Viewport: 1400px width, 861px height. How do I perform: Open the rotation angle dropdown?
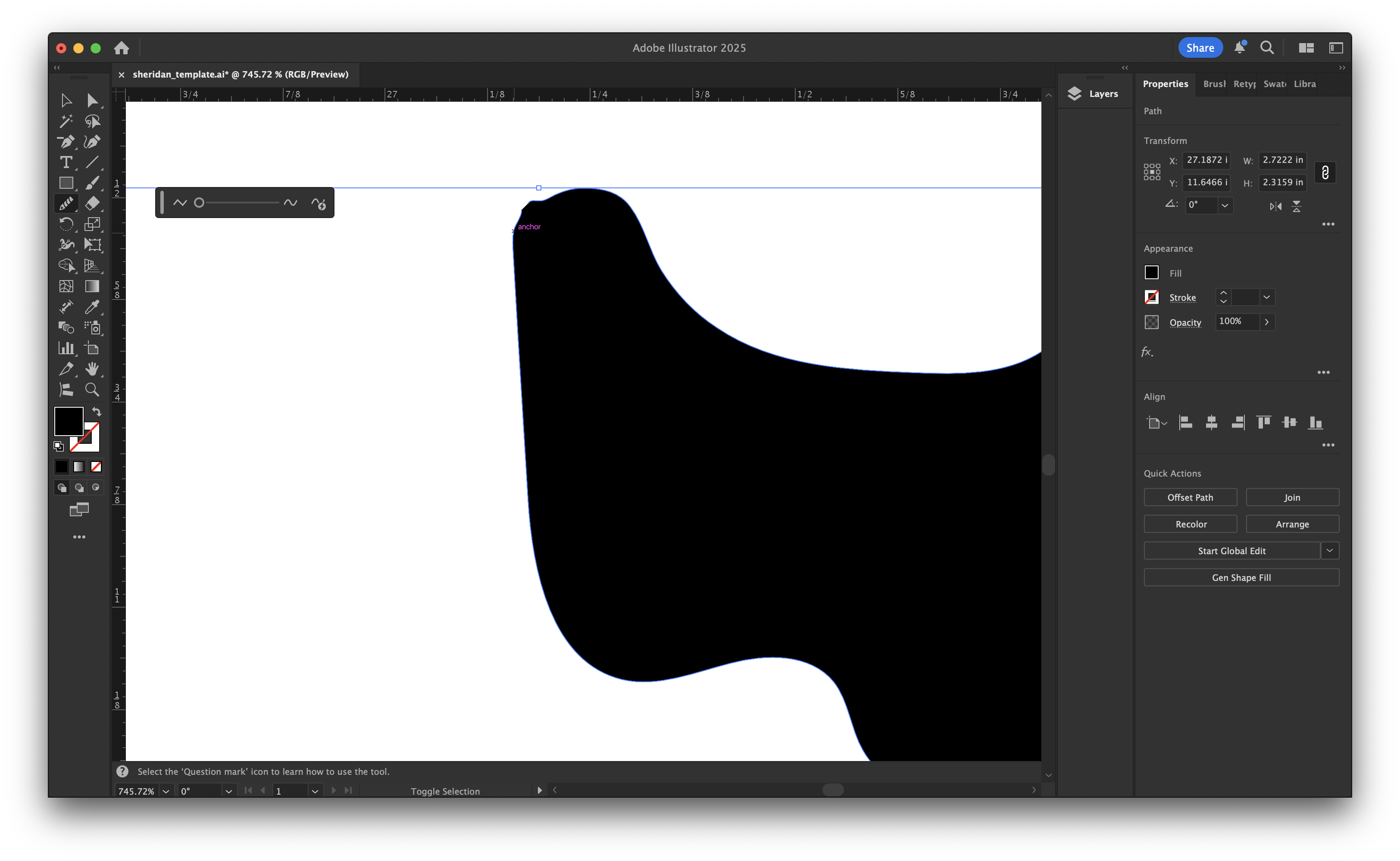click(x=1226, y=206)
